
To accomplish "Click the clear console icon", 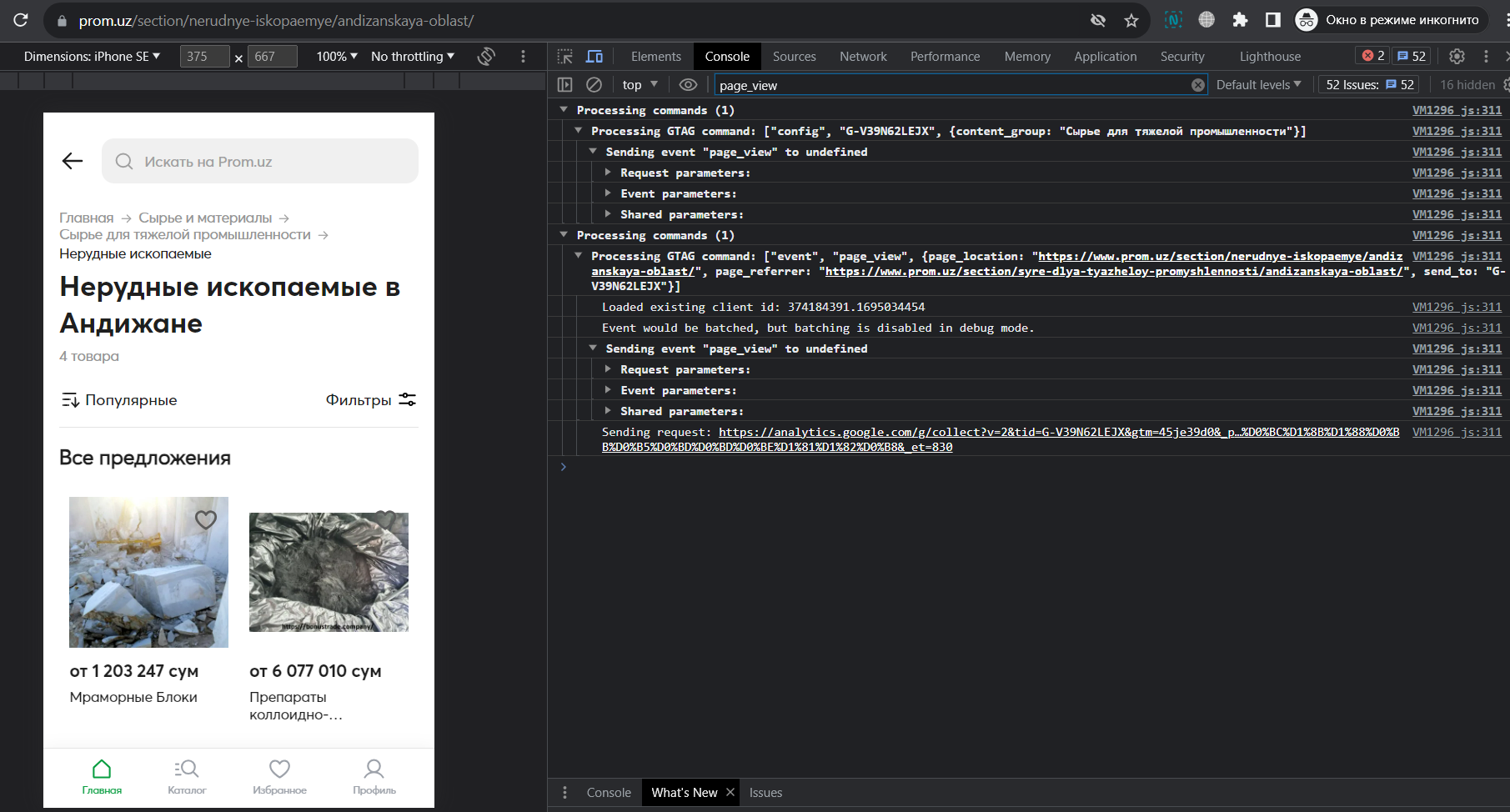I will point(594,85).
